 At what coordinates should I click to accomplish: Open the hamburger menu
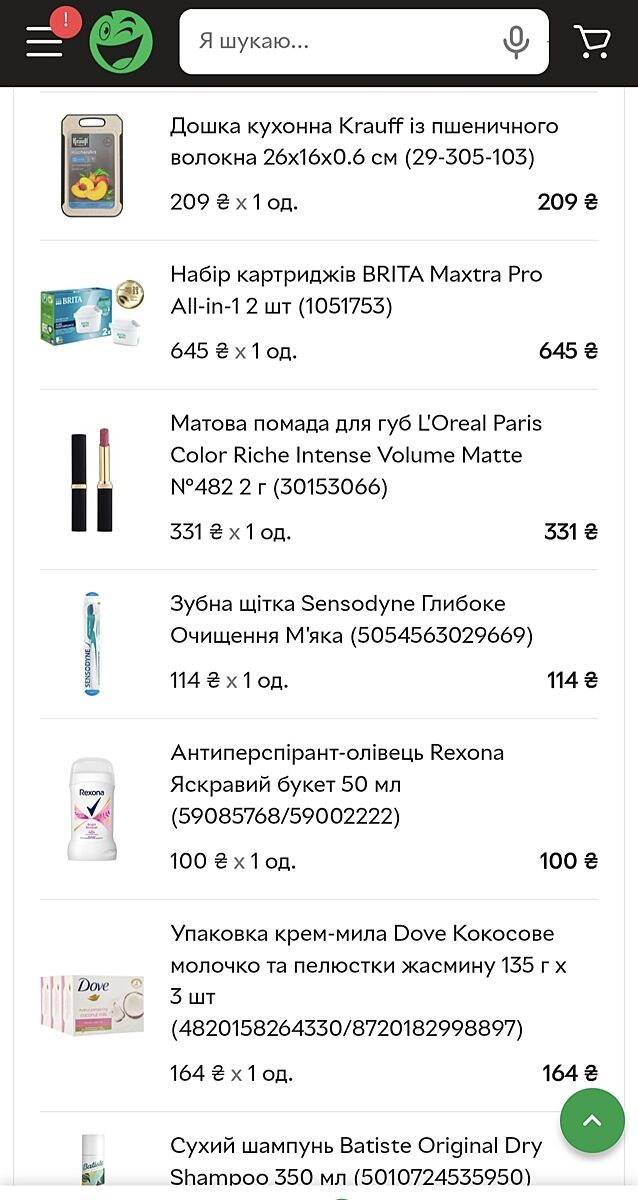(45, 41)
